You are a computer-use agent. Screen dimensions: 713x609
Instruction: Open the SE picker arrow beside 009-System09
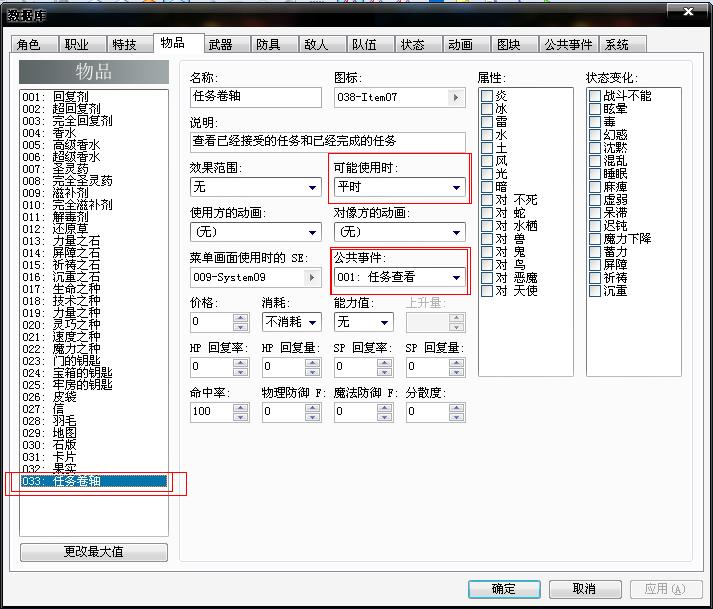[311, 277]
